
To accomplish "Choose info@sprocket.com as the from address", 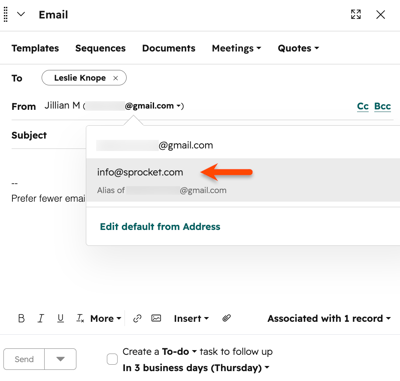I will [243, 180].
